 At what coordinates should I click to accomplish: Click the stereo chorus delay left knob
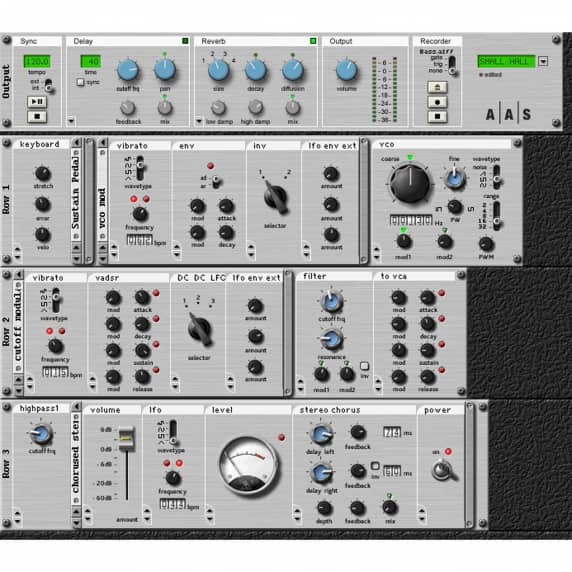(x=321, y=434)
